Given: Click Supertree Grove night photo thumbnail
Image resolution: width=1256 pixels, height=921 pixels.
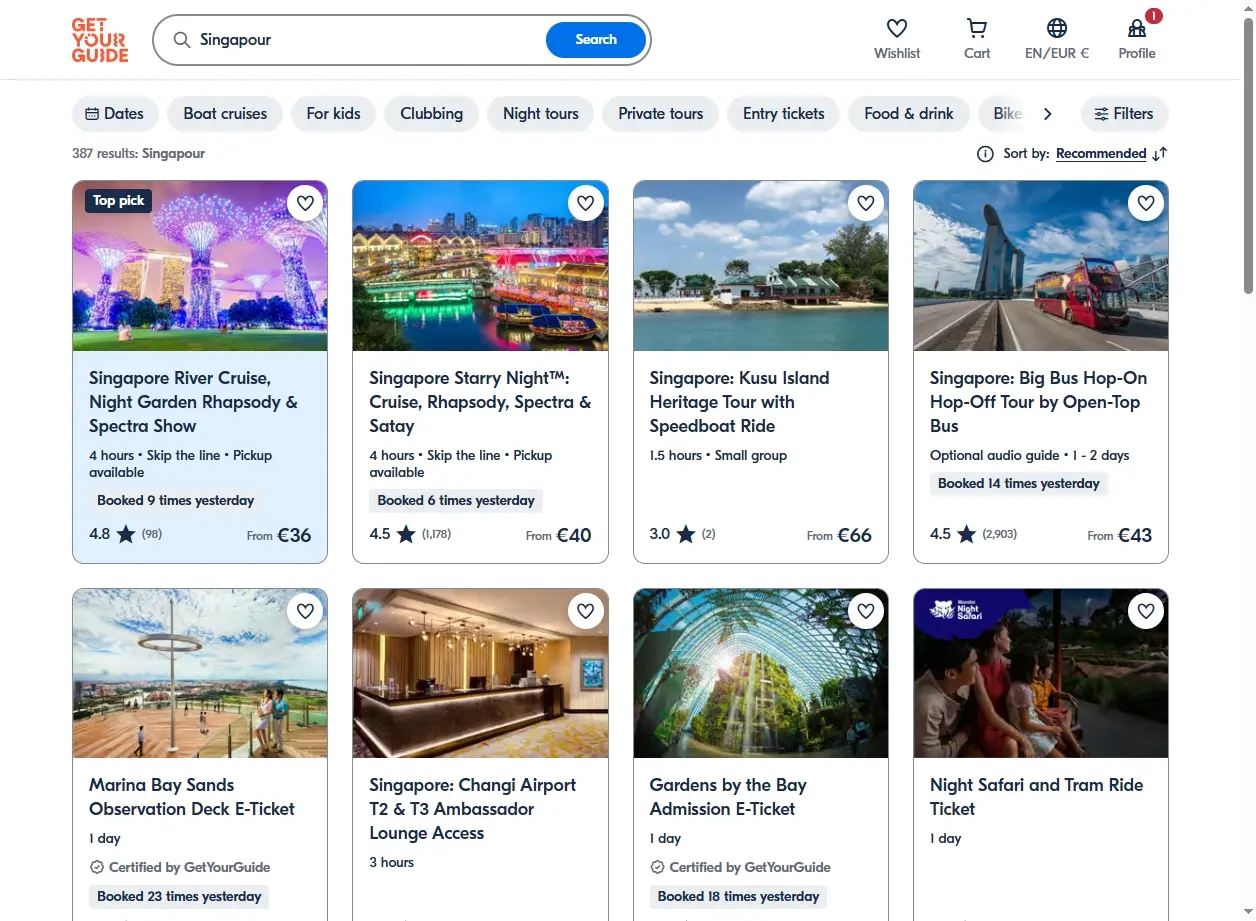Looking at the screenshot, I should [200, 266].
